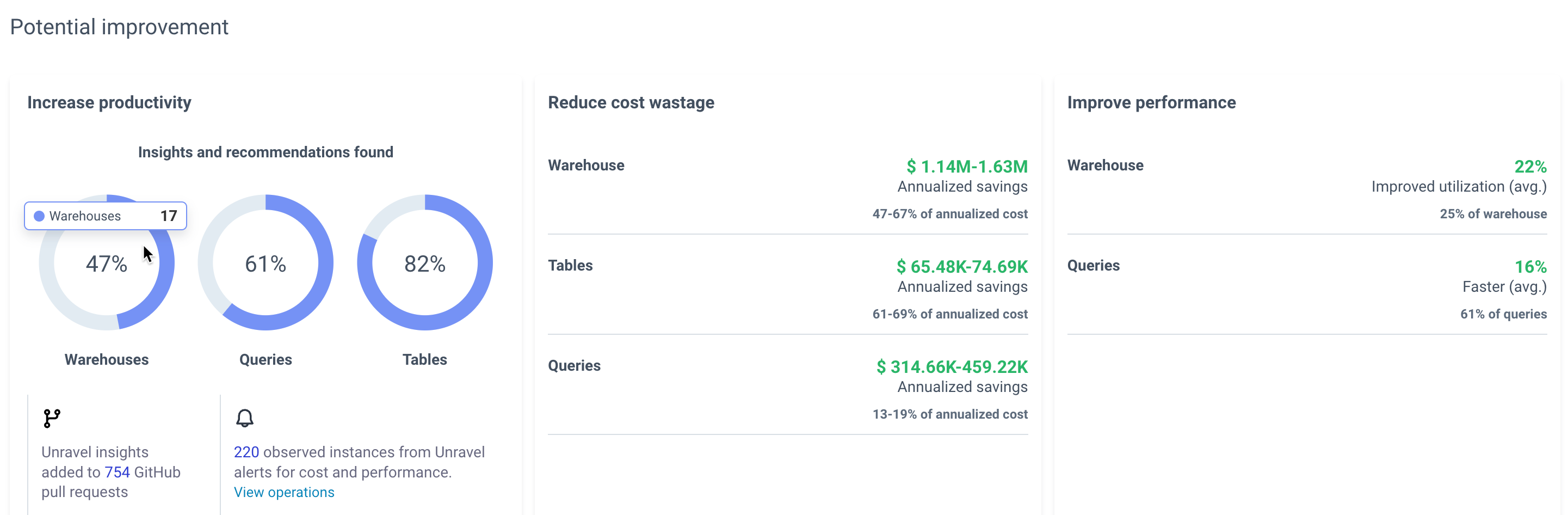Click Queries savings $ 314.66K-459.22K value
Screen dimensions: 1568x515
point(952,366)
